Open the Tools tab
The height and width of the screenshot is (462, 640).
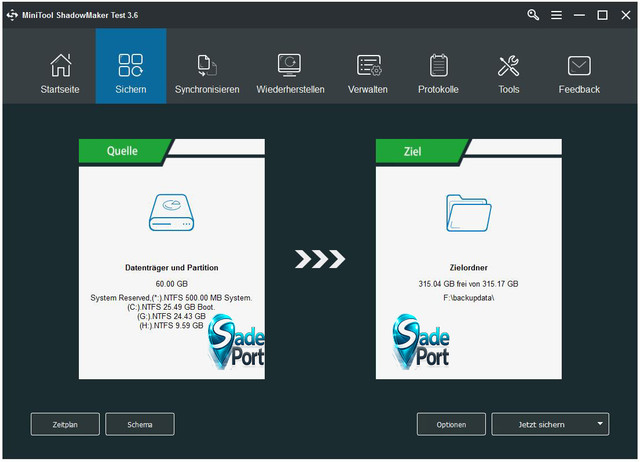(509, 73)
